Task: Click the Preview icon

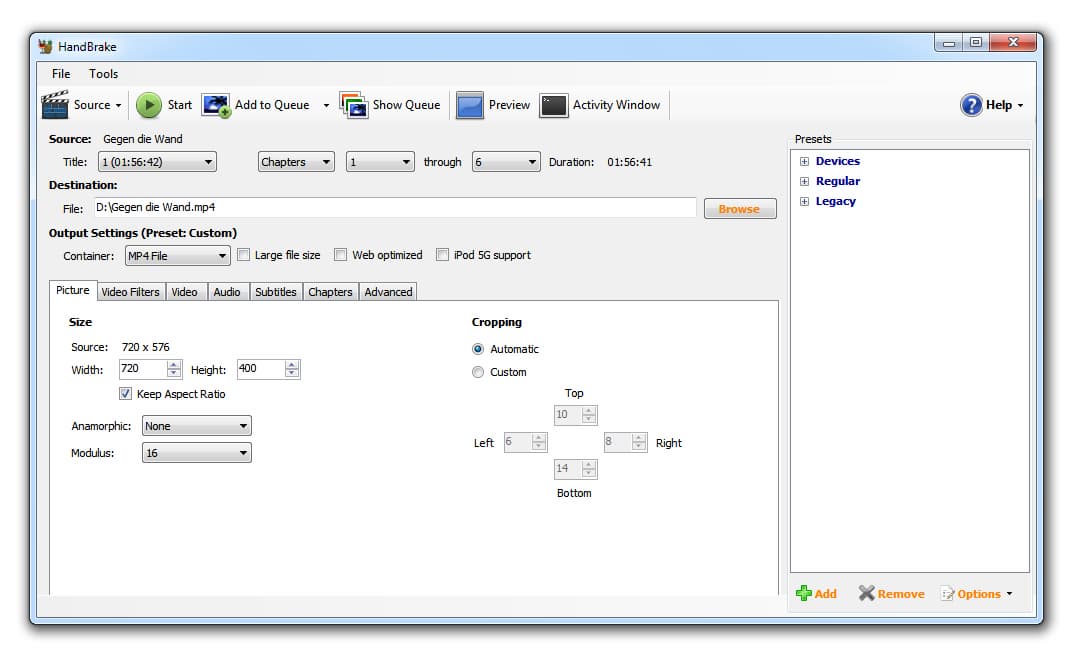Action: pos(470,105)
